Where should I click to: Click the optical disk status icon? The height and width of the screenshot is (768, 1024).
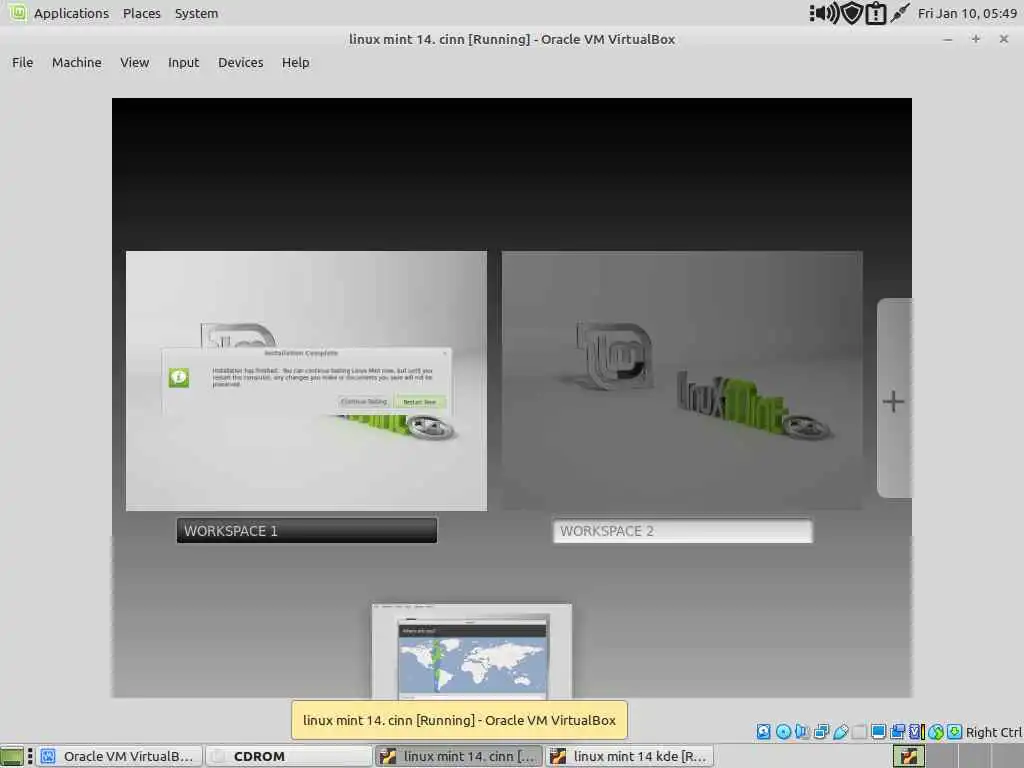pos(783,731)
